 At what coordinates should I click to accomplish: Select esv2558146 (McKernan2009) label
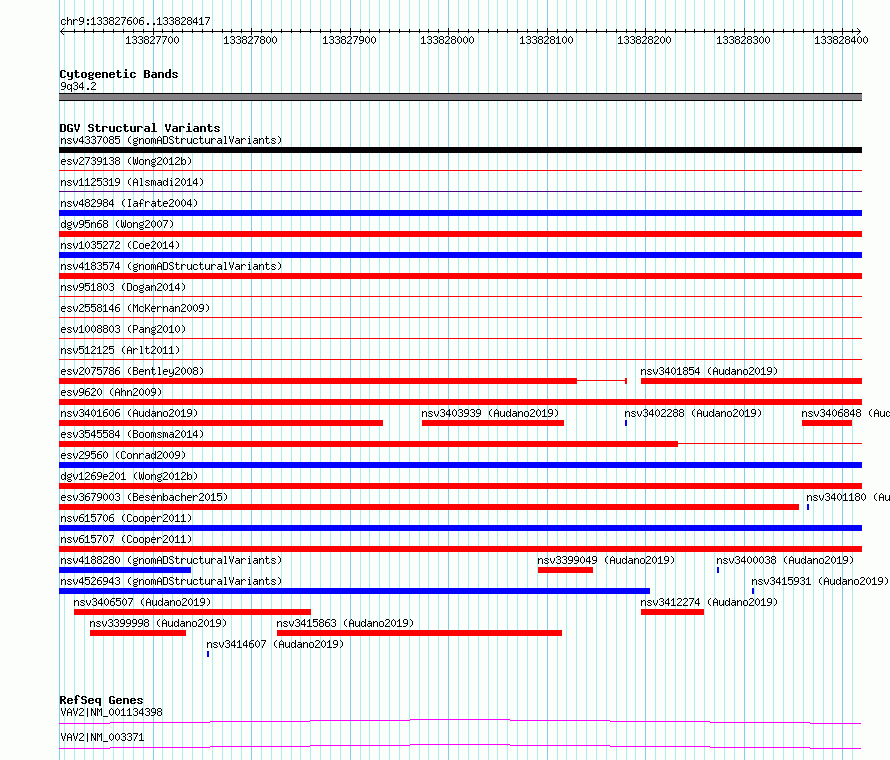[135, 308]
